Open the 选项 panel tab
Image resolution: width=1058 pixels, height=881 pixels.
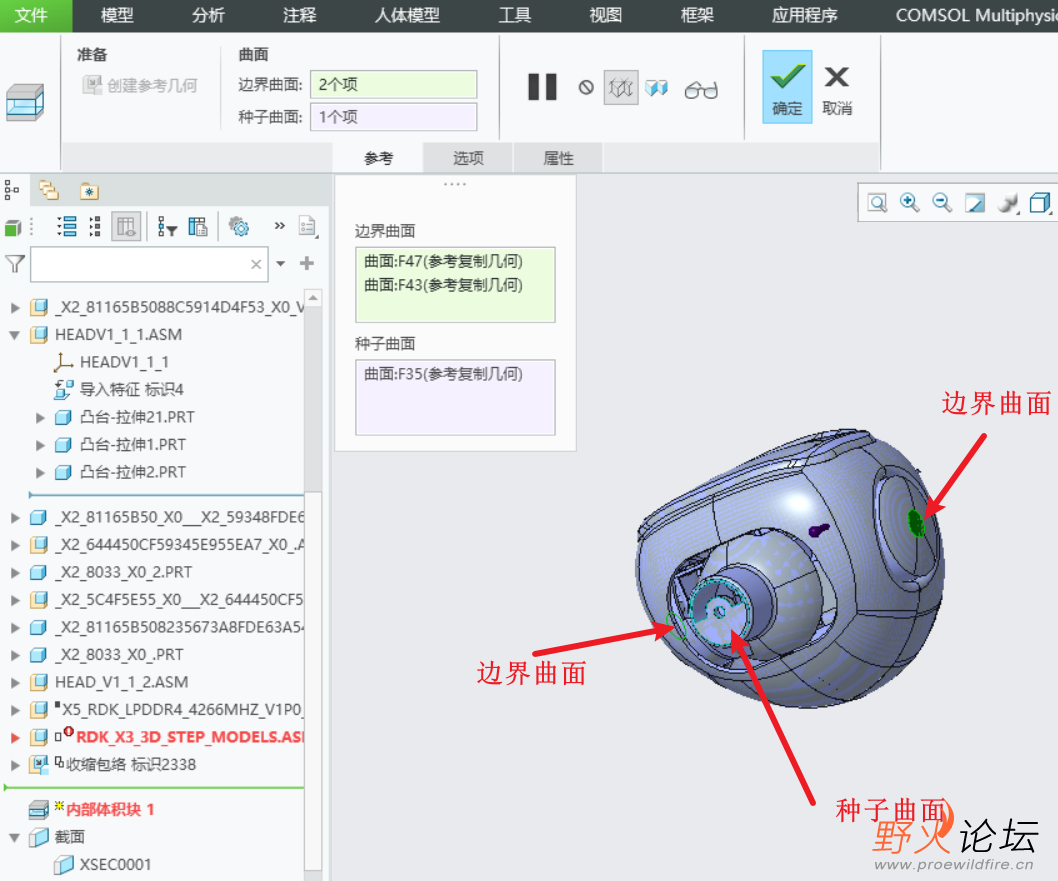click(468, 158)
